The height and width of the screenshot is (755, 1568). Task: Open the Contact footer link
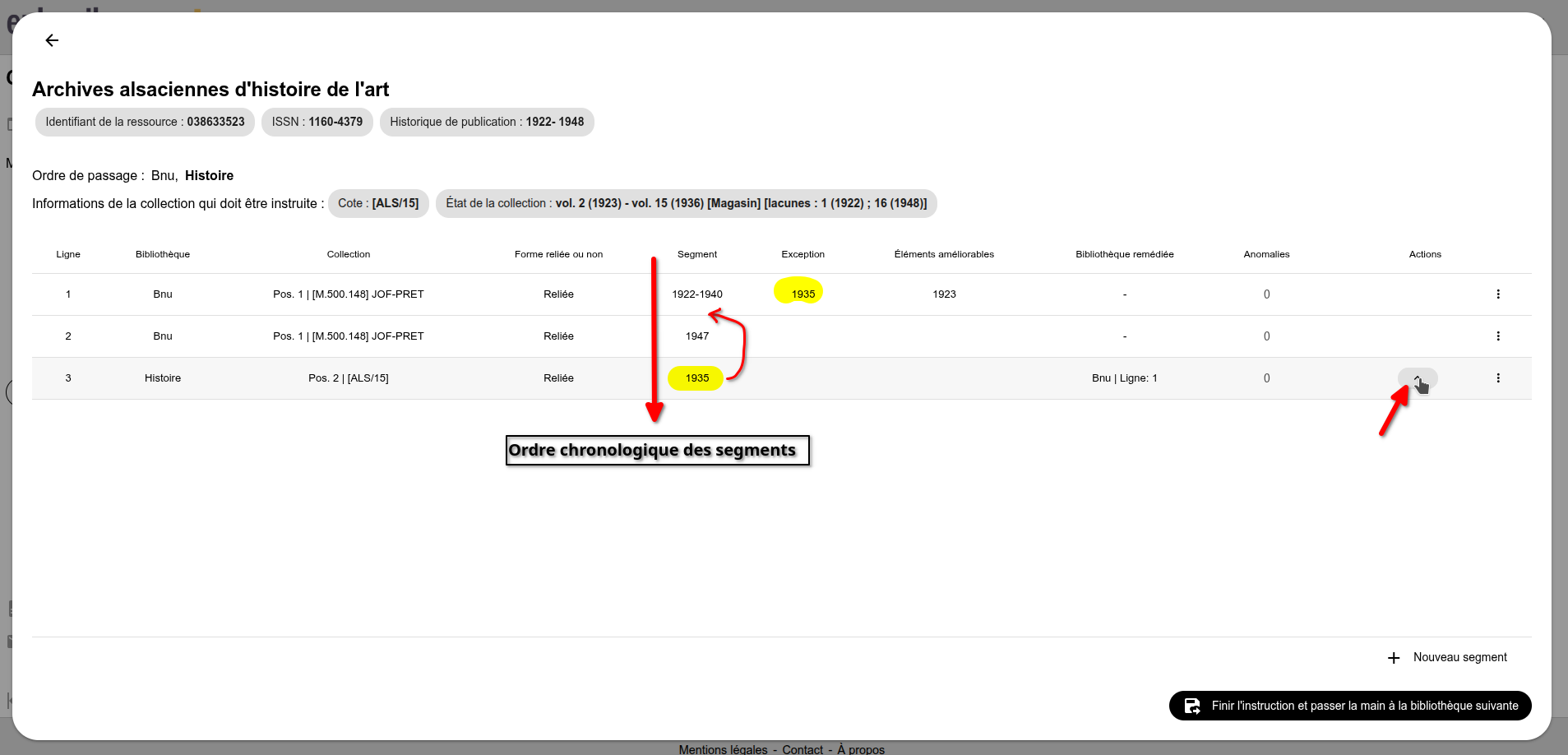tap(803, 749)
